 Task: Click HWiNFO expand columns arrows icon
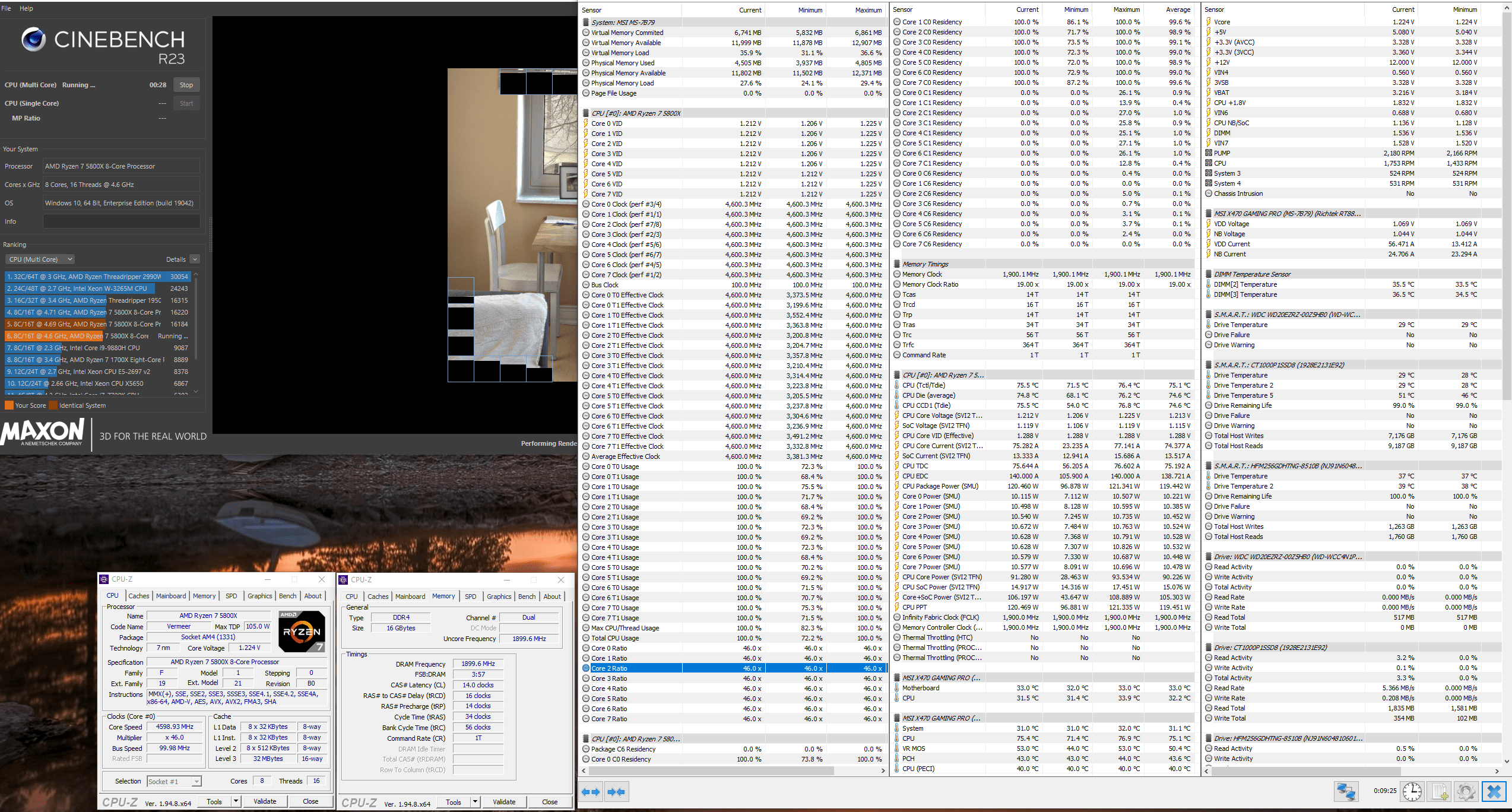(x=591, y=792)
